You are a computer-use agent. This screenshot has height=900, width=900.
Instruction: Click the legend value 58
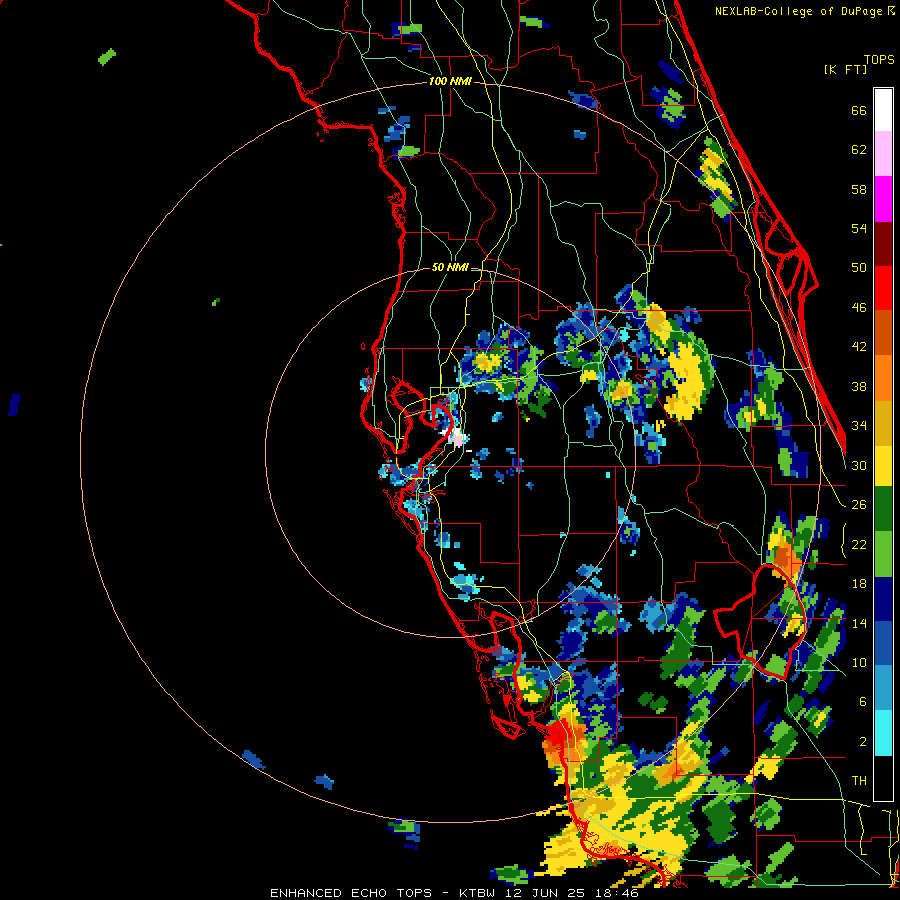[x=859, y=189]
